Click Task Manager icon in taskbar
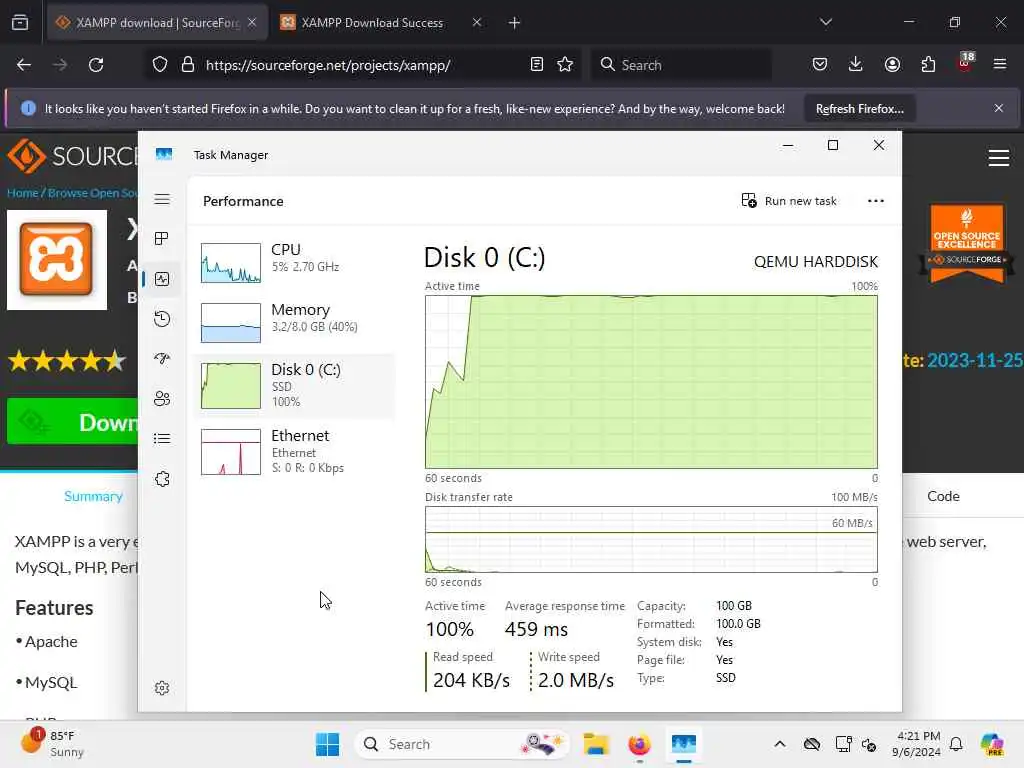Viewport: 1024px width, 768px height. [x=683, y=744]
